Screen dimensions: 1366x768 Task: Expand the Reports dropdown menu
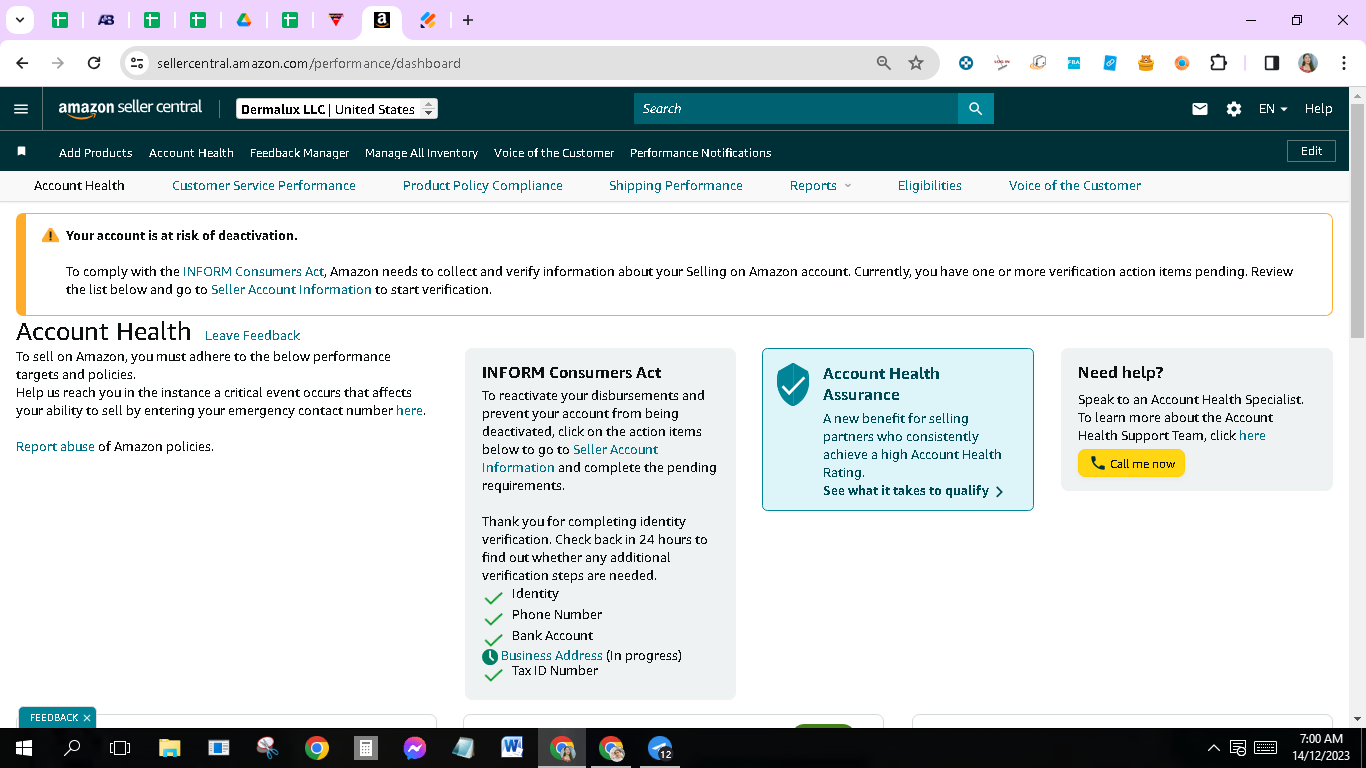tap(820, 186)
